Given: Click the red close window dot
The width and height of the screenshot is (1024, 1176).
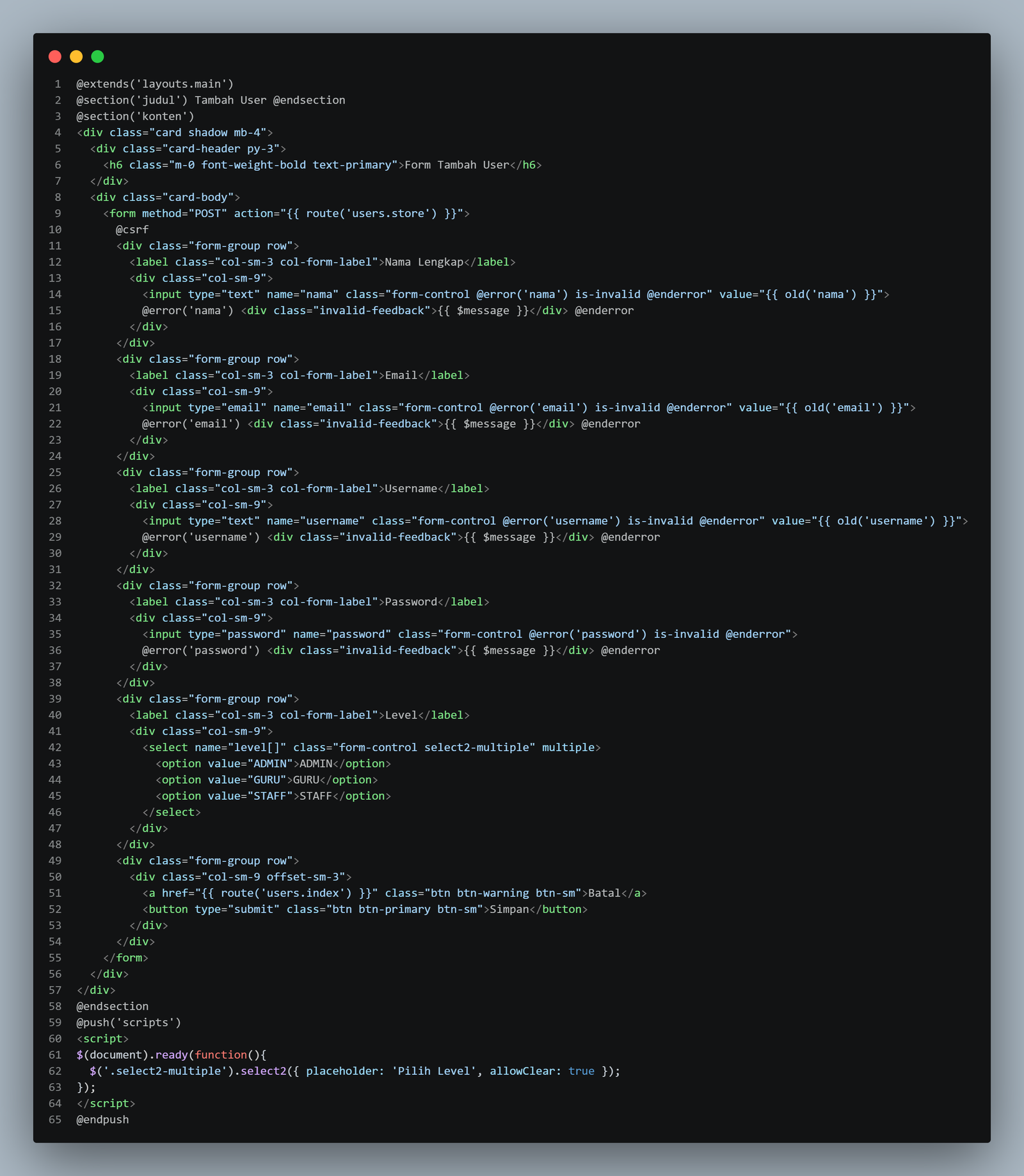Looking at the screenshot, I should (x=55, y=56).
